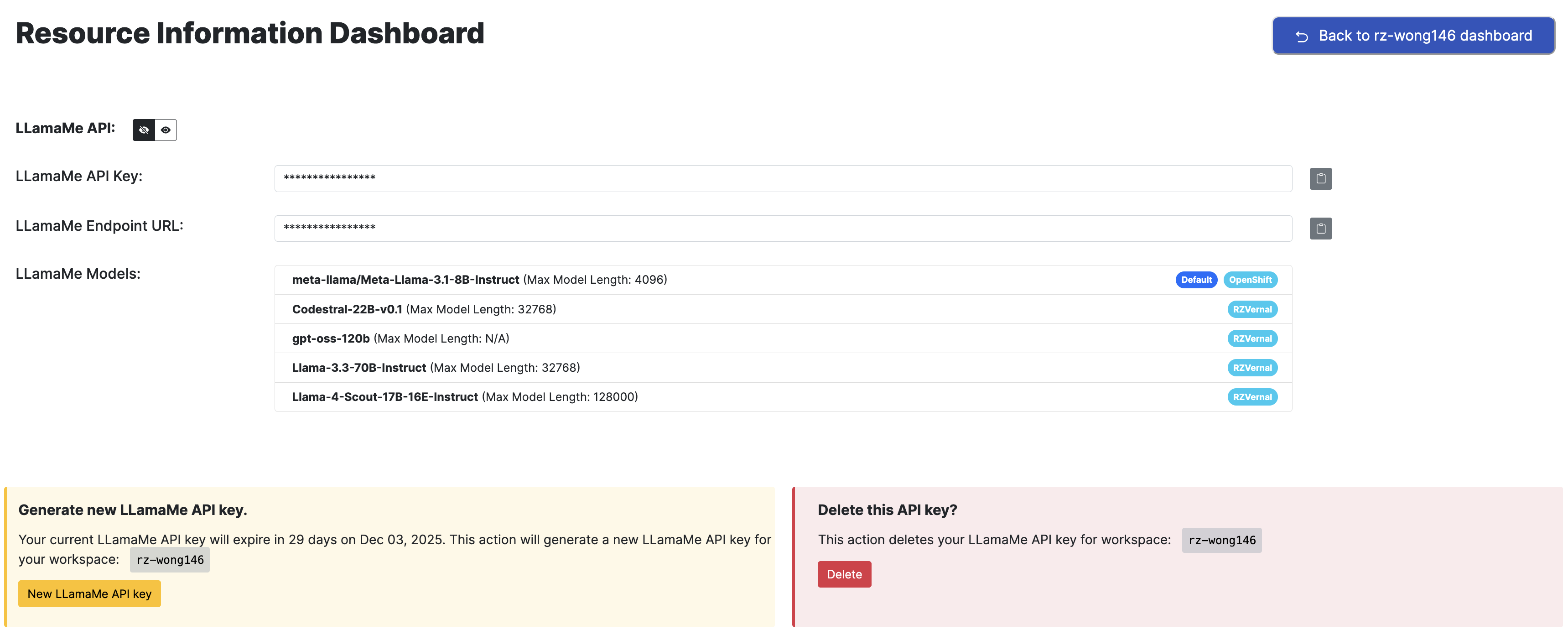The image size is (1568, 635).
Task: Click RZVernal badge for Llama-3.3-70B-Instruct
Action: pos(1251,368)
